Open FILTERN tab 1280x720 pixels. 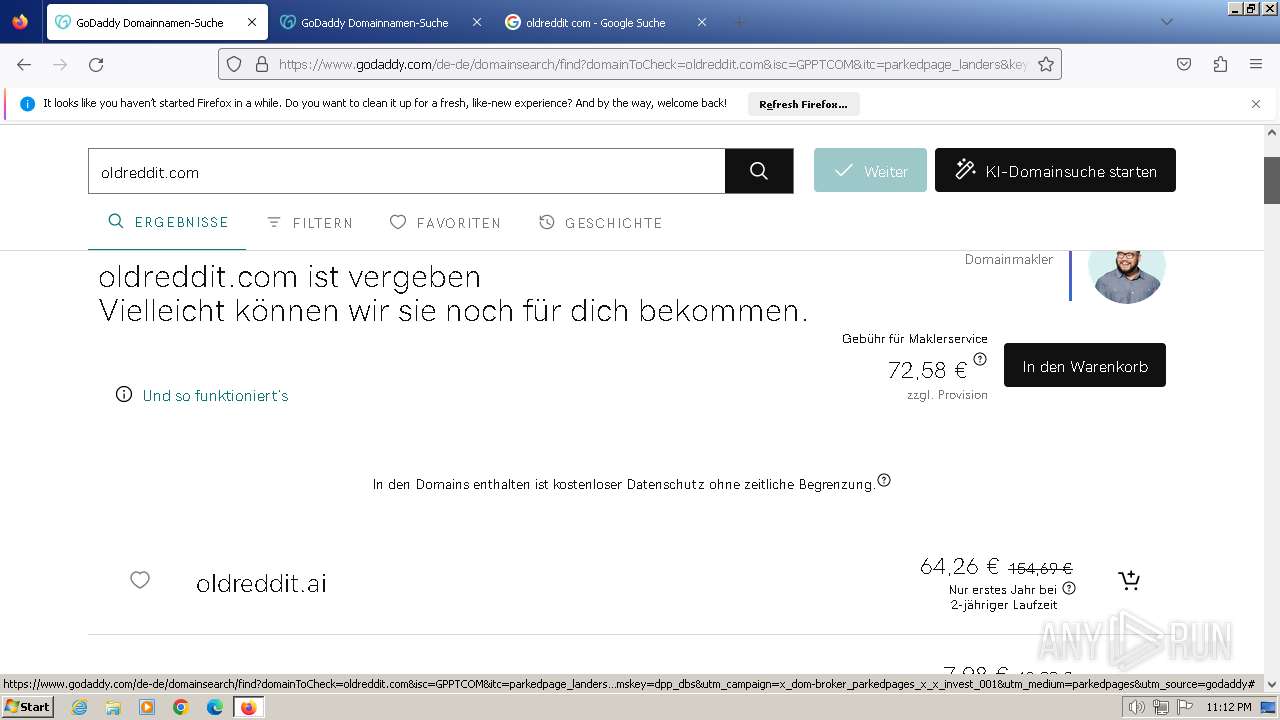point(310,223)
